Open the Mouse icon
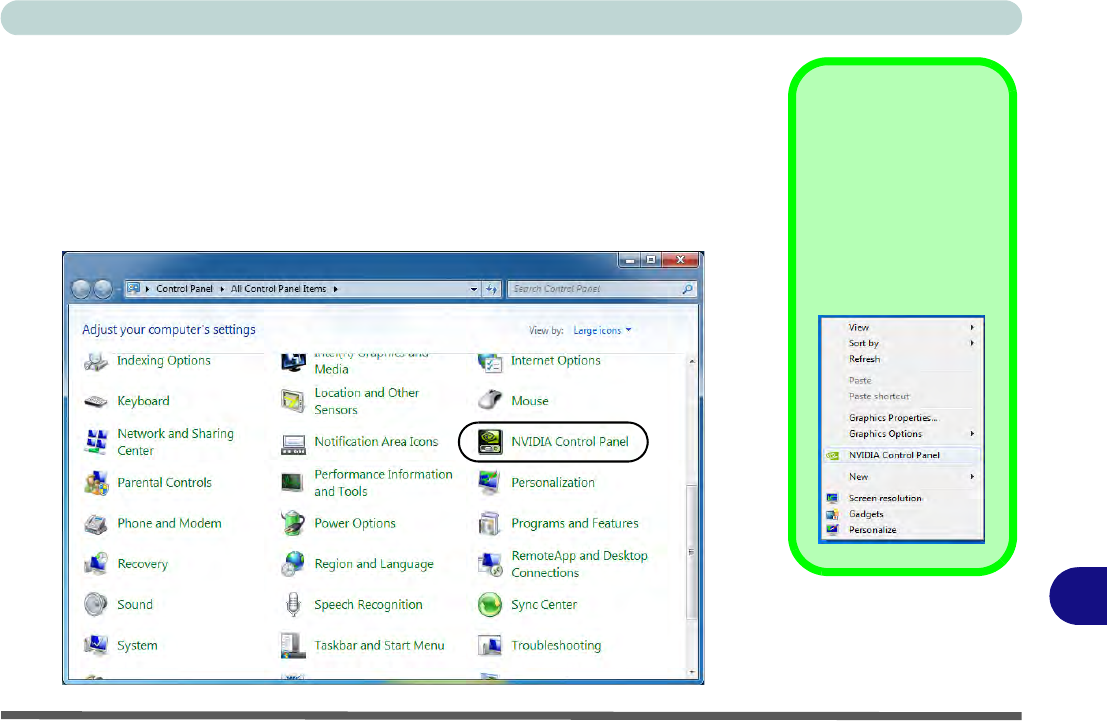 pos(490,400)
